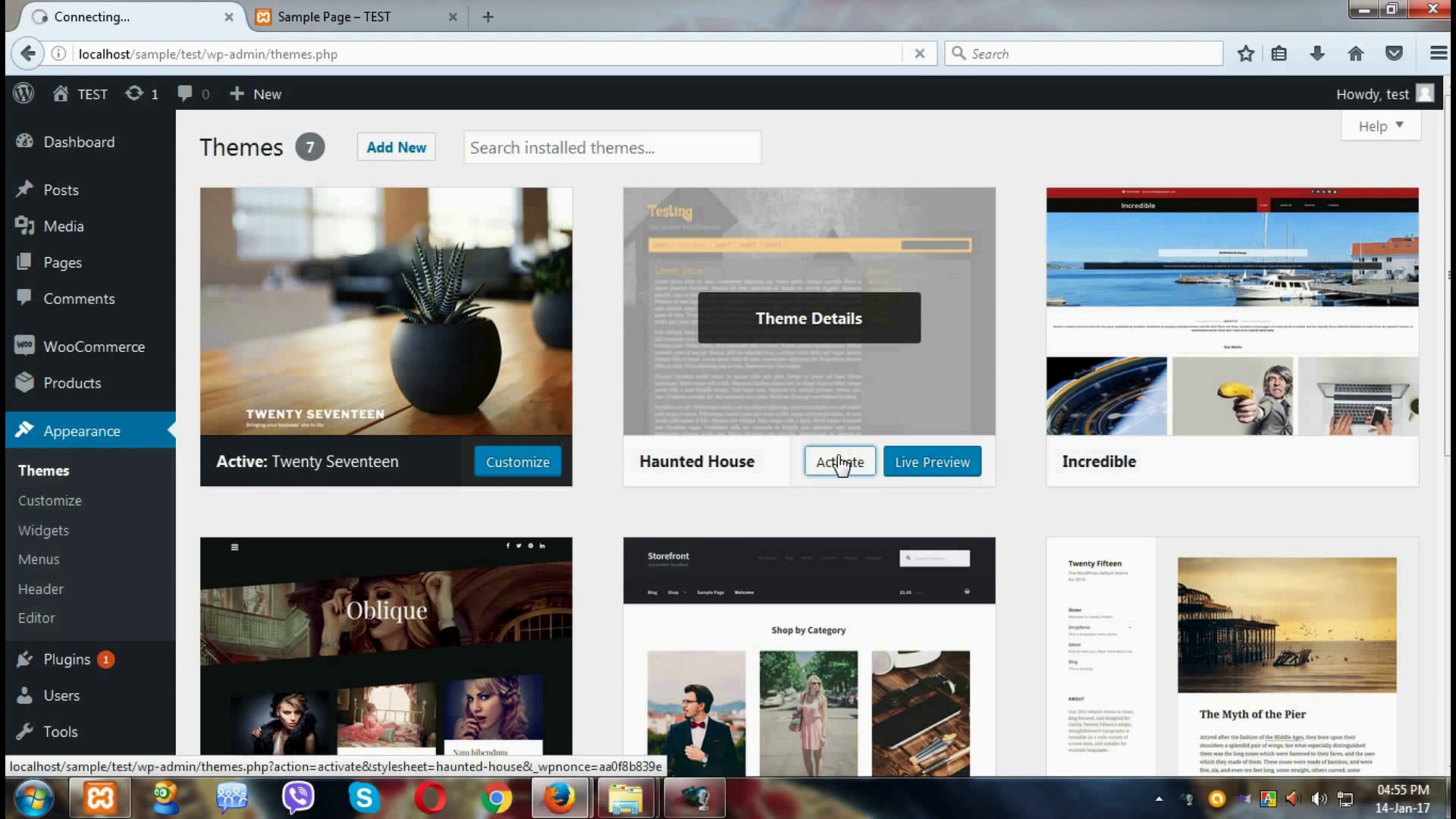Open Header submenu link
The width and height of the screenshot is (1456, 819).
click(41, 588)
